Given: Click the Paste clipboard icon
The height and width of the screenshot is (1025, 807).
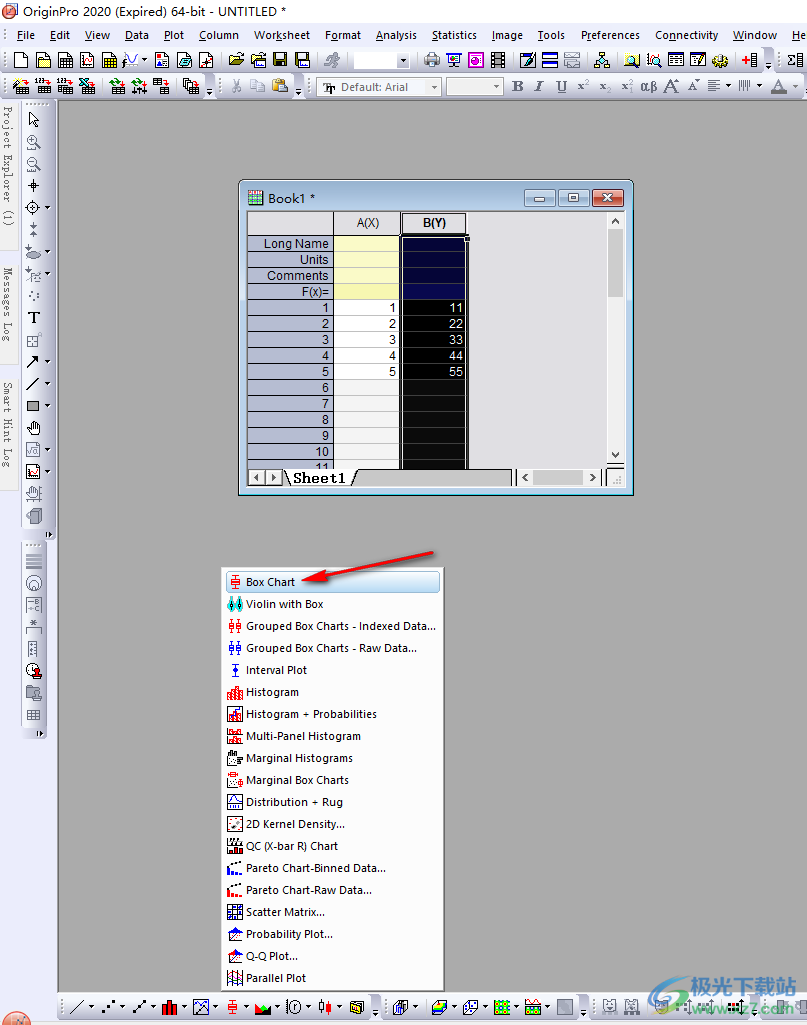Looking at the screenshot, I should click(280, 86).
